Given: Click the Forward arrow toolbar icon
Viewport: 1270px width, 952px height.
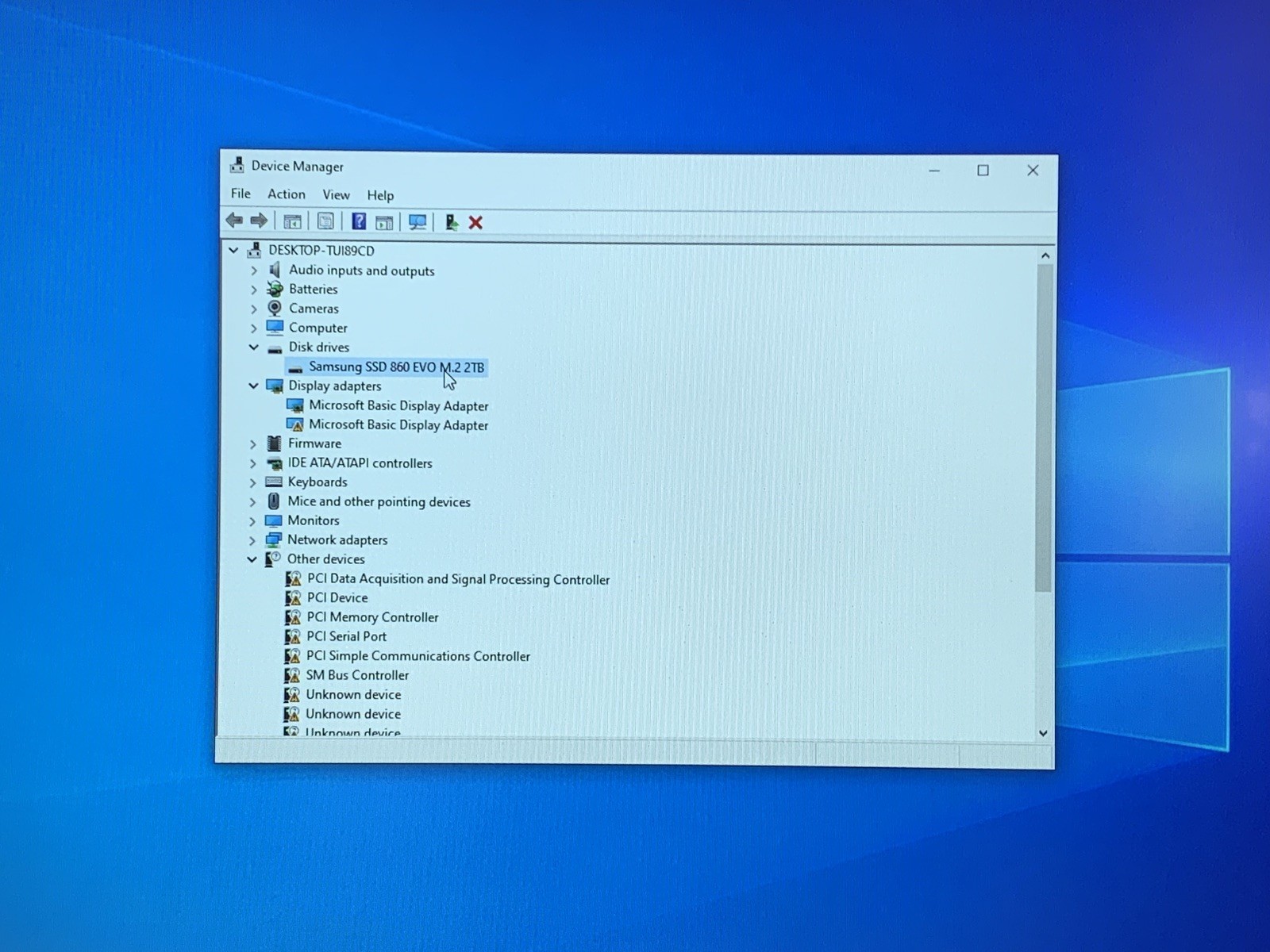Looking at the screenshot, I should 259,221.
